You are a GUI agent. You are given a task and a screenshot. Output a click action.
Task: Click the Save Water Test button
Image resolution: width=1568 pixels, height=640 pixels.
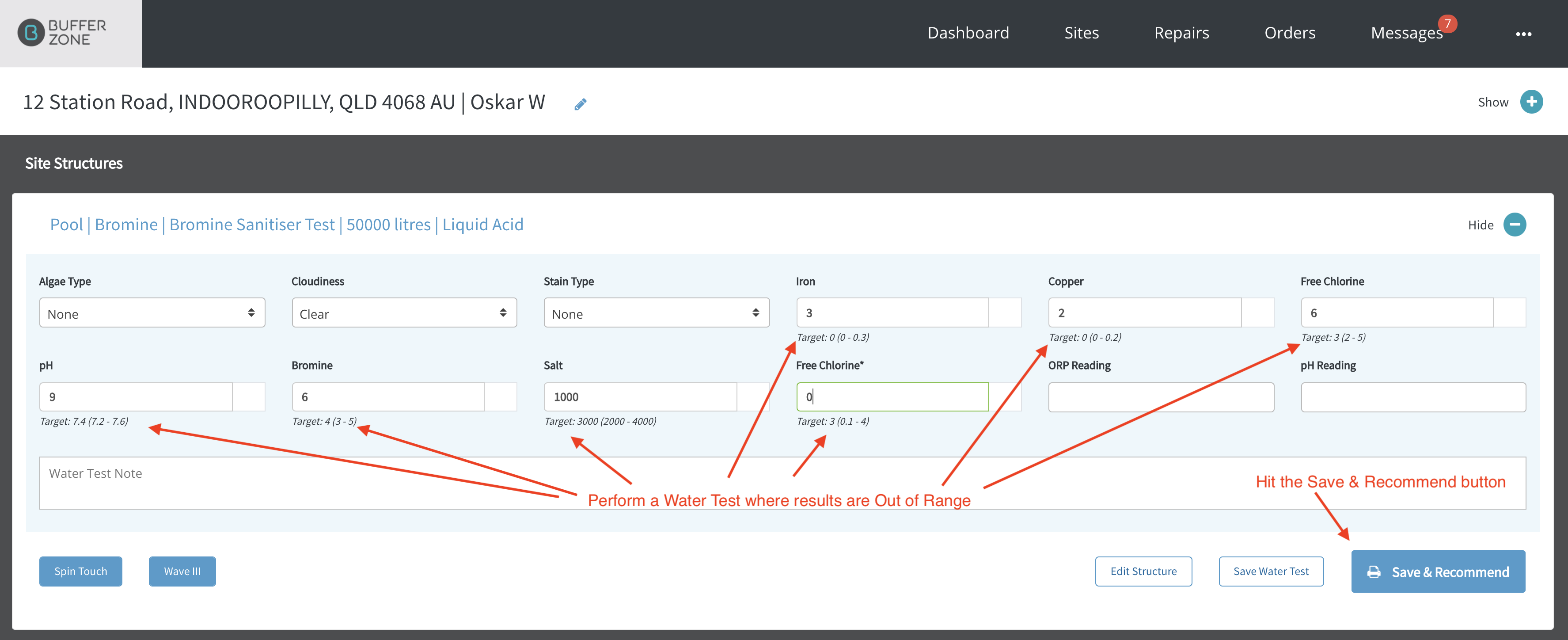click(x=1271, y=571)
